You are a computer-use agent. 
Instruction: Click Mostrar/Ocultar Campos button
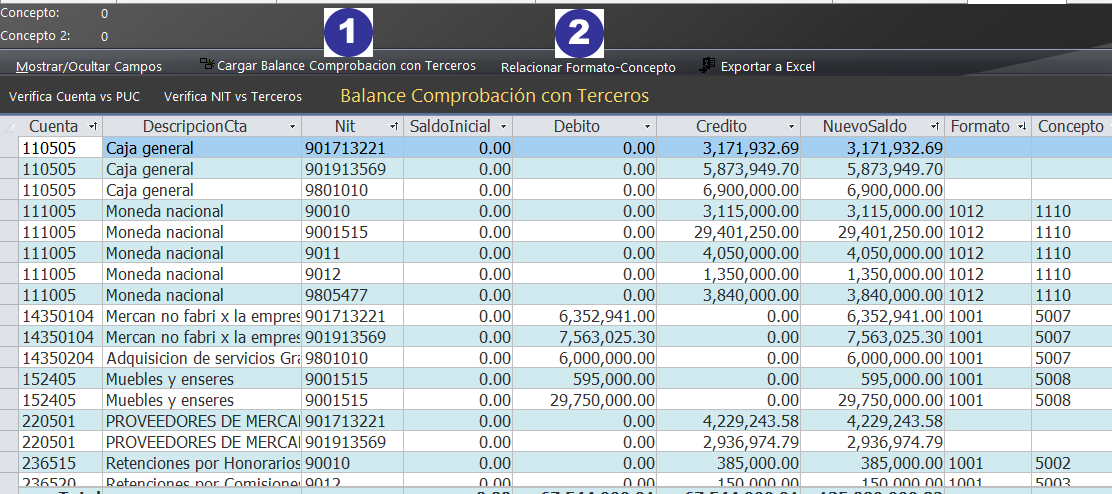(x=89, y=67)
